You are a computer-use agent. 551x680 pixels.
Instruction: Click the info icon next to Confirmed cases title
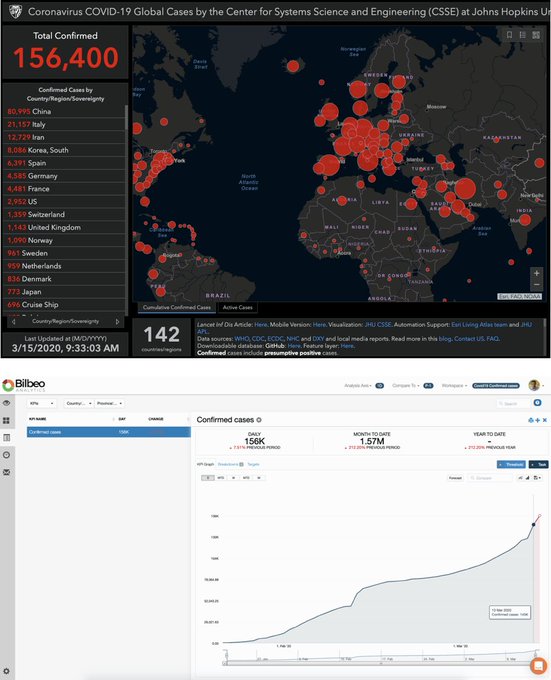pos(259,420)
